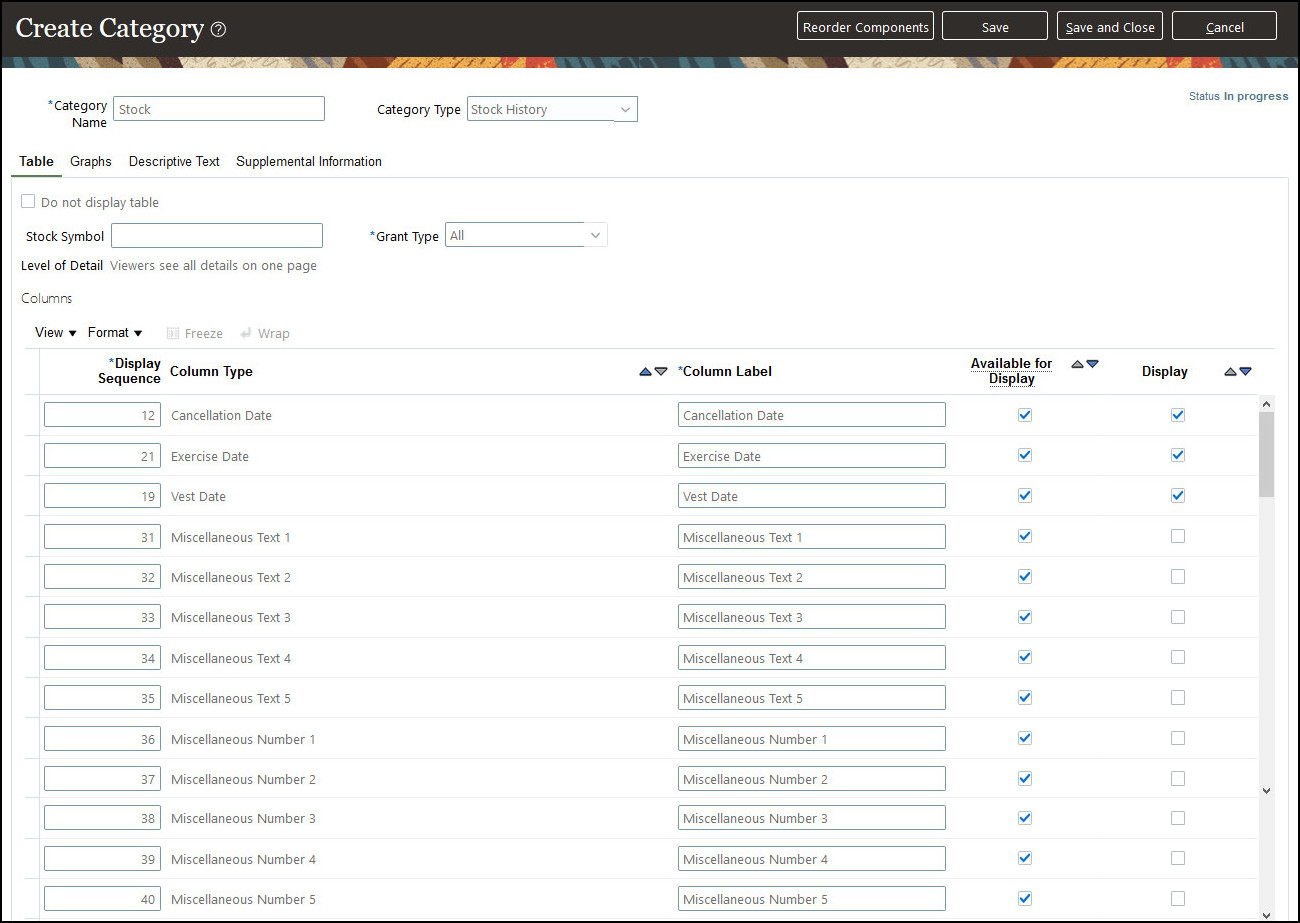The width and height of the screenshot is (1300, 923).
Task: Click the Status In progress text
Action: coord(1238,96)
